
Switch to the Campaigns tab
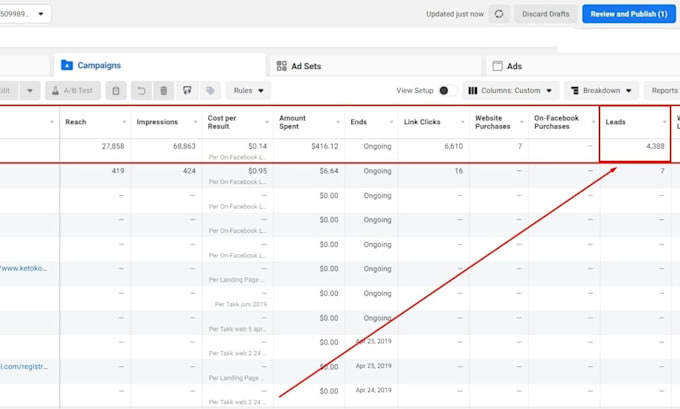160,65
